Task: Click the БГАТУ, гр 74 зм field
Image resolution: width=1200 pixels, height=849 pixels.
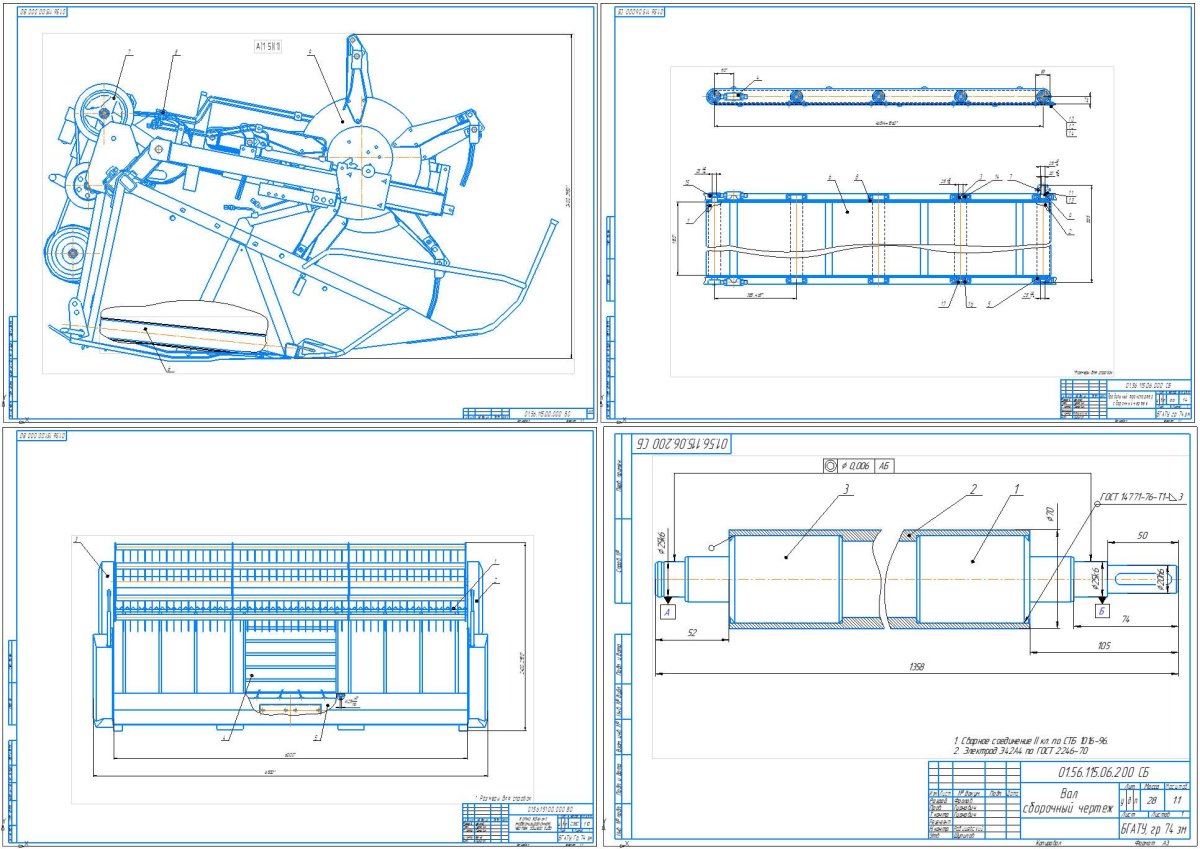Action: 1152,828
